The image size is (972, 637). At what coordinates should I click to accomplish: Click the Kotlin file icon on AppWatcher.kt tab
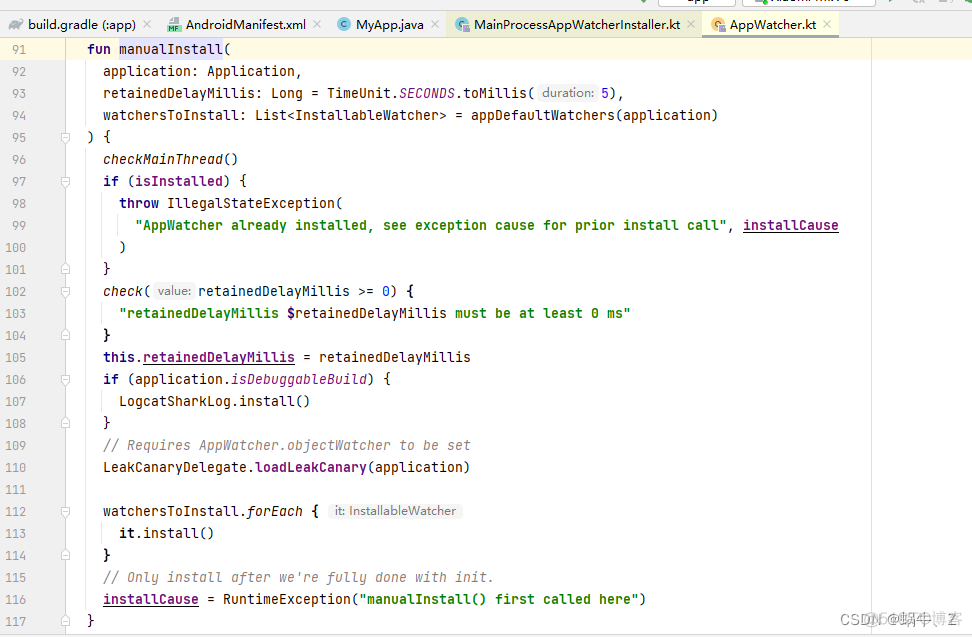718,24
